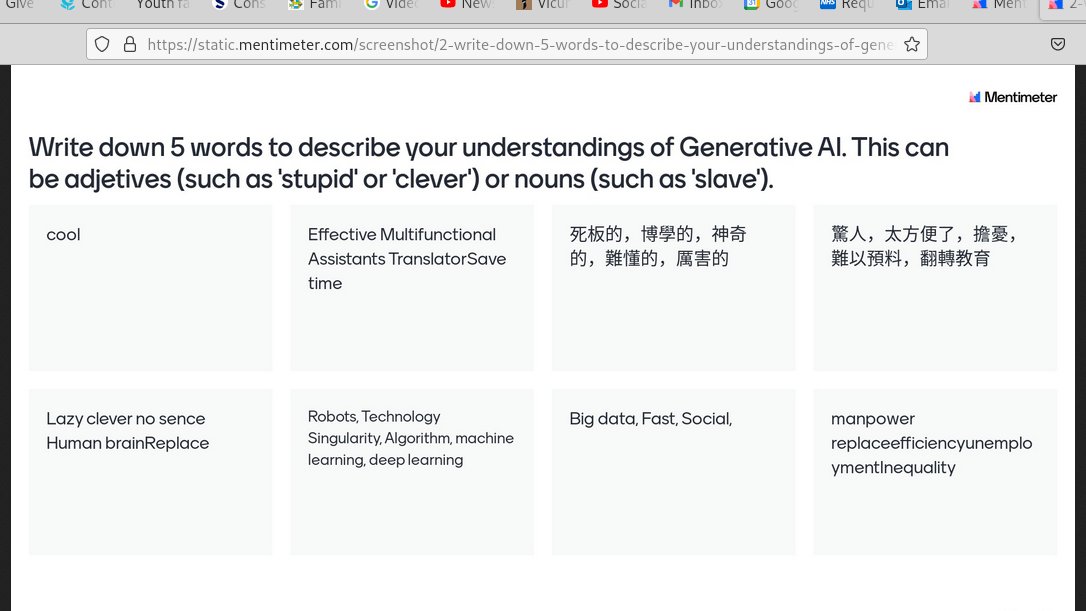Click the 'Robots, Technology Singularity' response
1086x611 pixels.
pyautogui.click(x=412, y=472)
